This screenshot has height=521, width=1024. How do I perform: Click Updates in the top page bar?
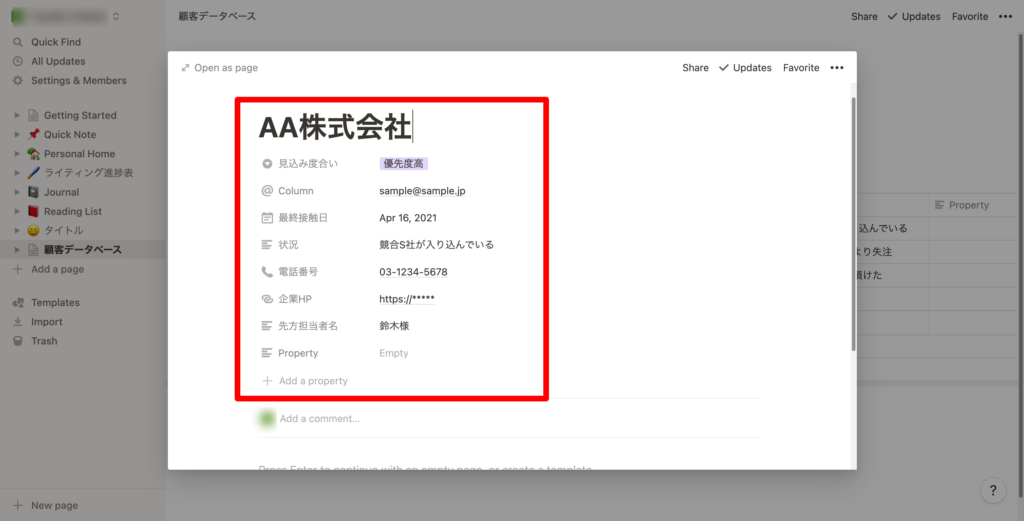click(914, 16)
